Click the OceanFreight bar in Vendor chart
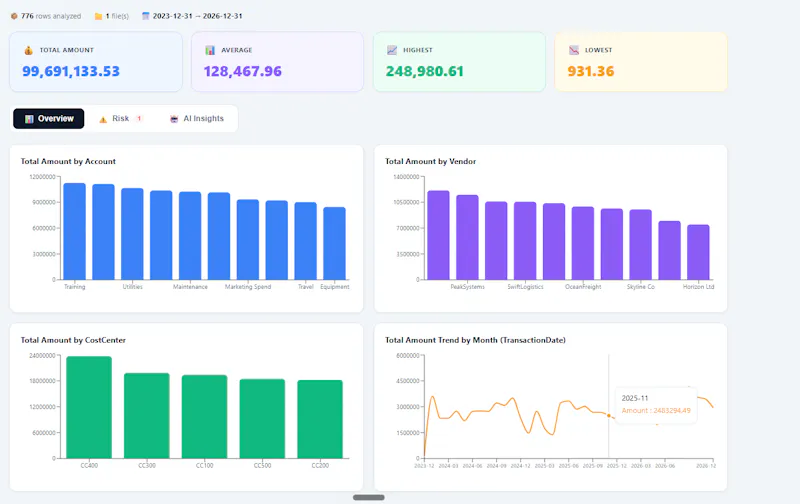This screenshot has width=800, height=504. [x=583, y=243]
